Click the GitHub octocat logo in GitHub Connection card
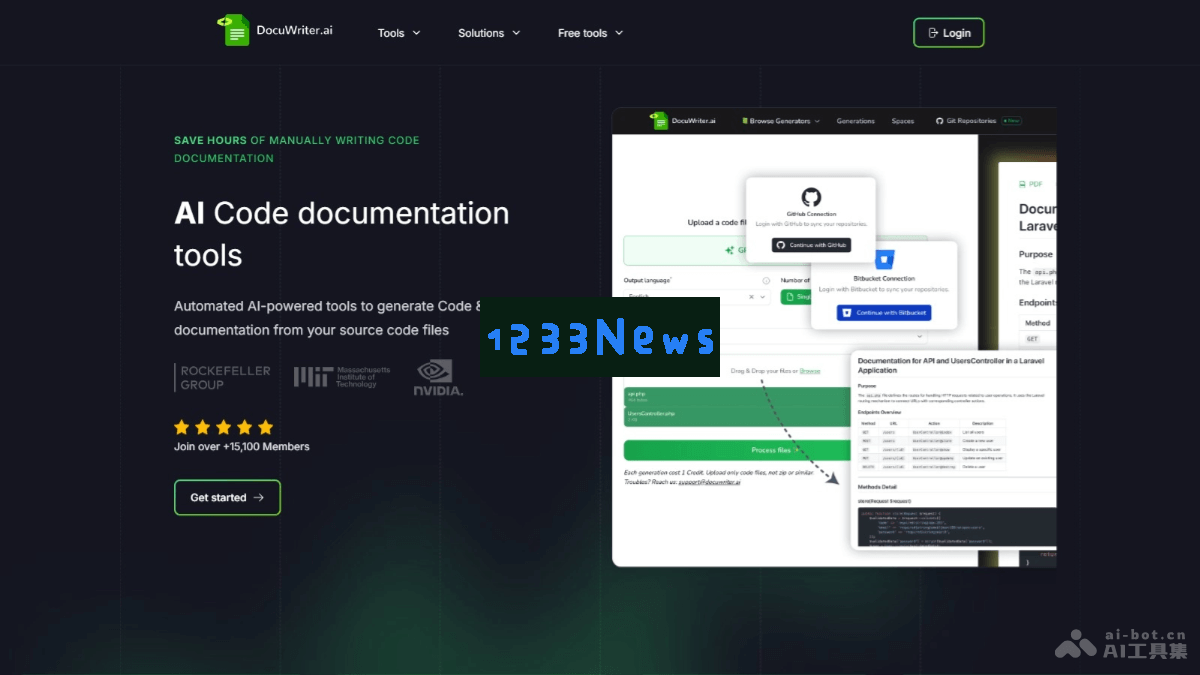This screenshot has width=1200, height=675. coord(811,197)
